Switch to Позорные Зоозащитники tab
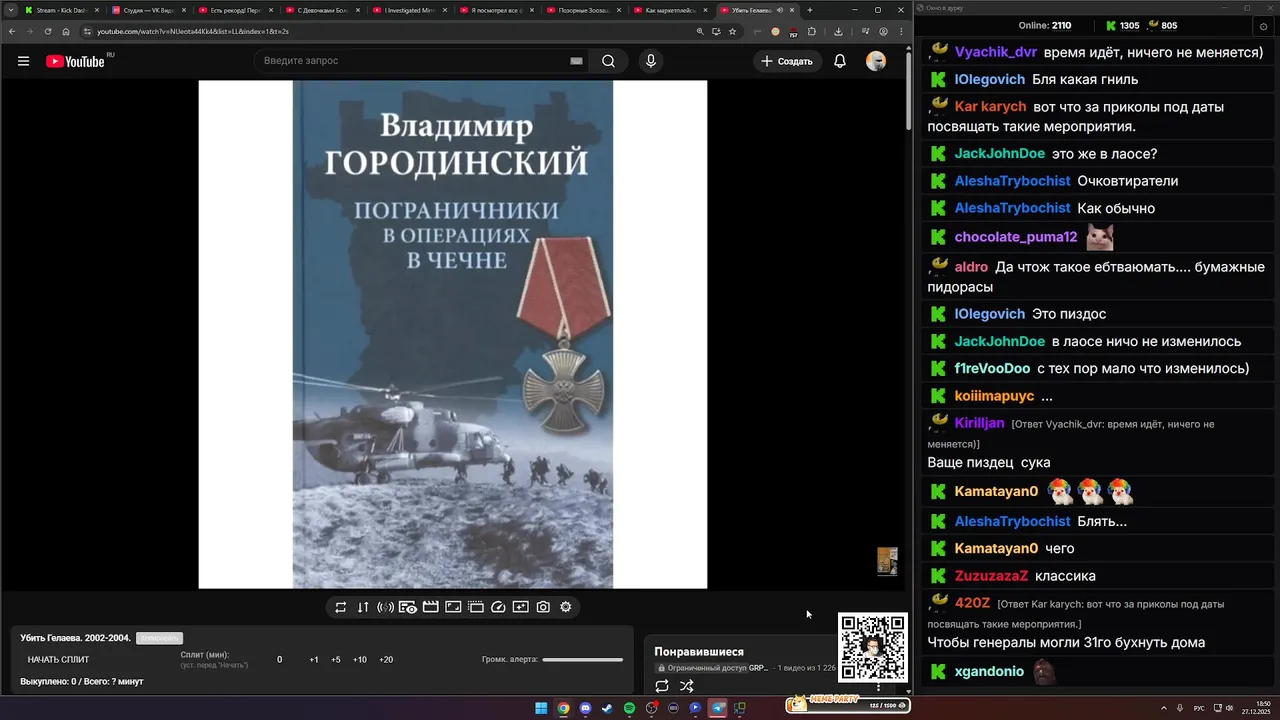Screen dimensions: 1280x720 (581, 10)
